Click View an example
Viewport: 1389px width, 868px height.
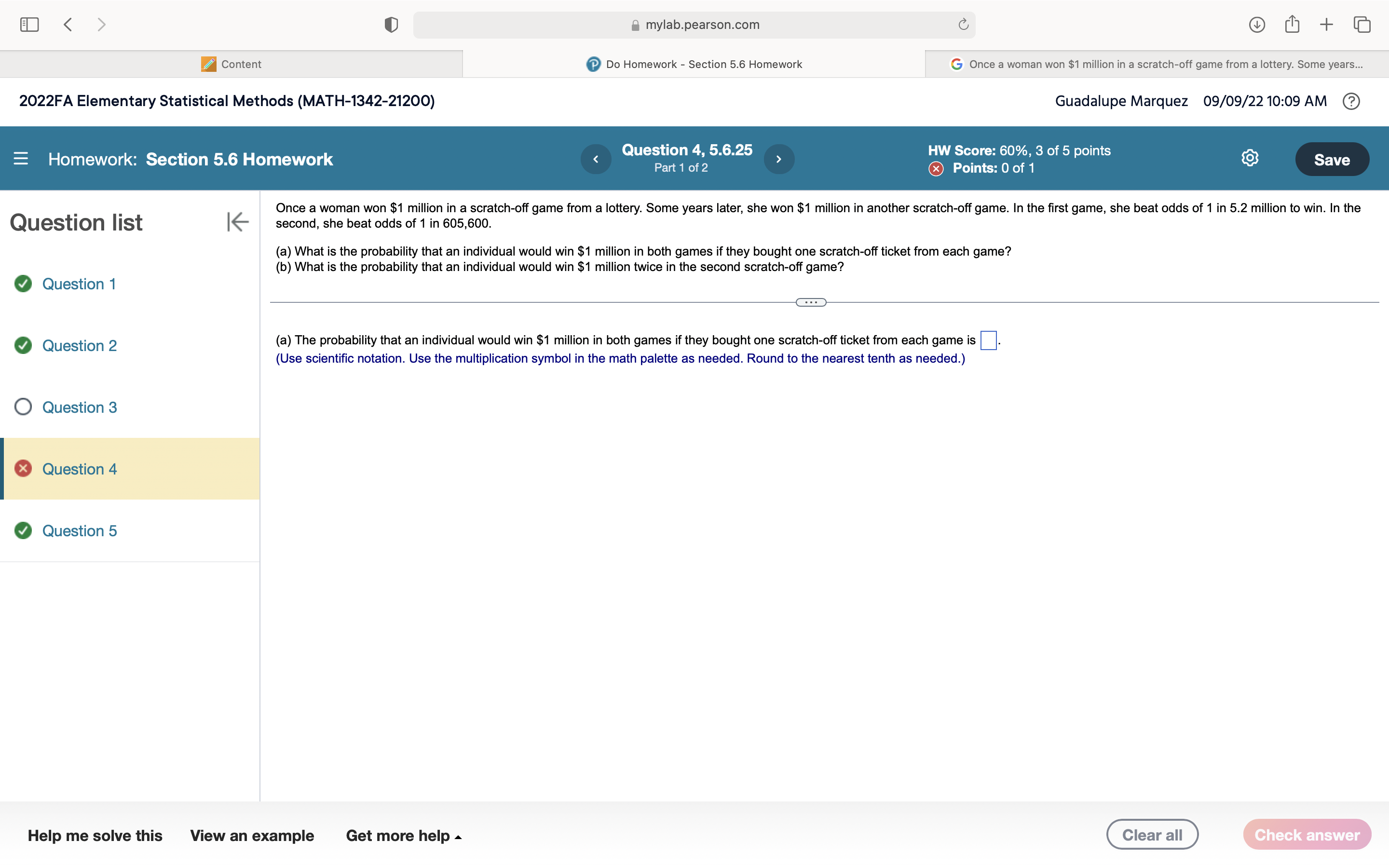click(x=252, y=836)
